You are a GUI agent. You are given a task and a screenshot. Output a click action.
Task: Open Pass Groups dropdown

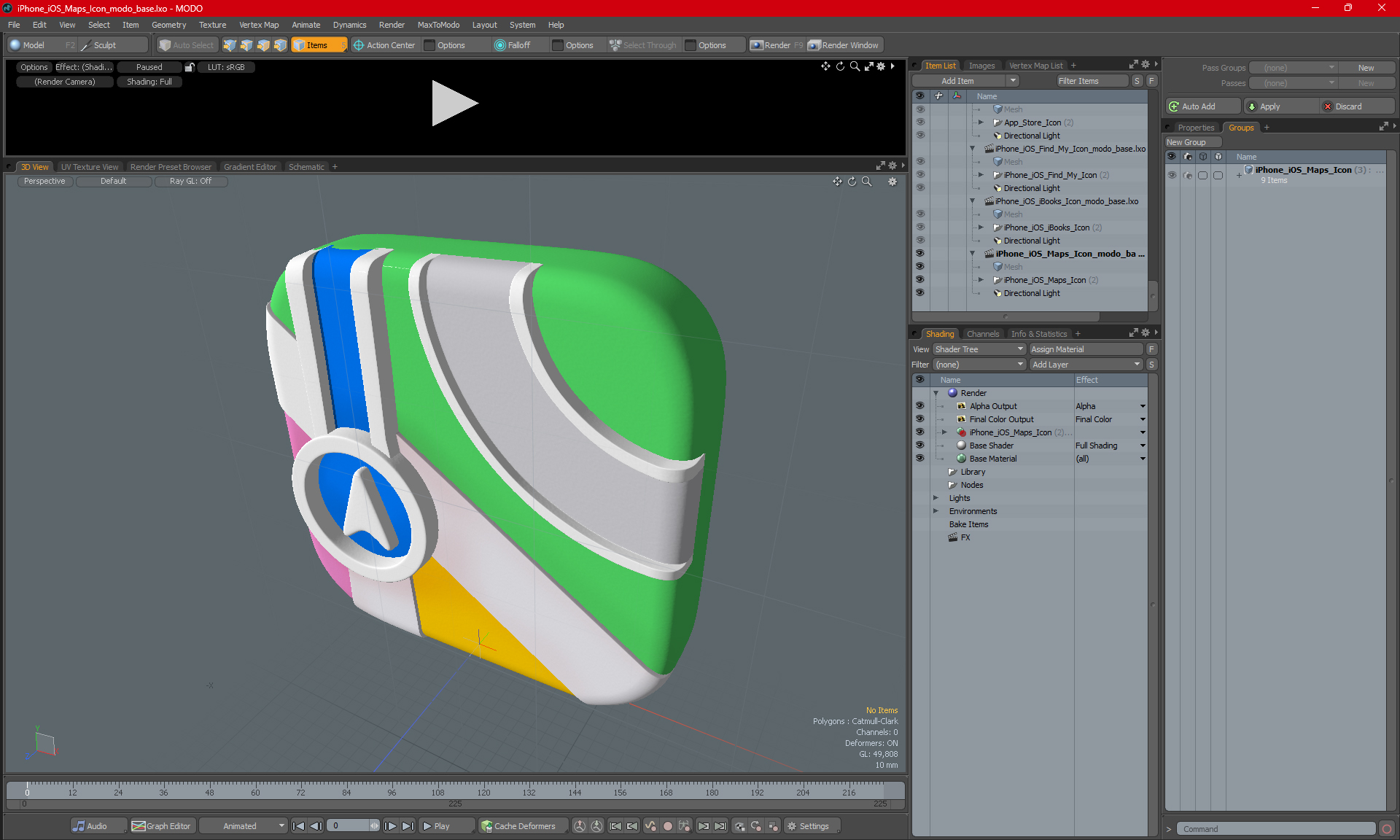tap(1294, 68)
